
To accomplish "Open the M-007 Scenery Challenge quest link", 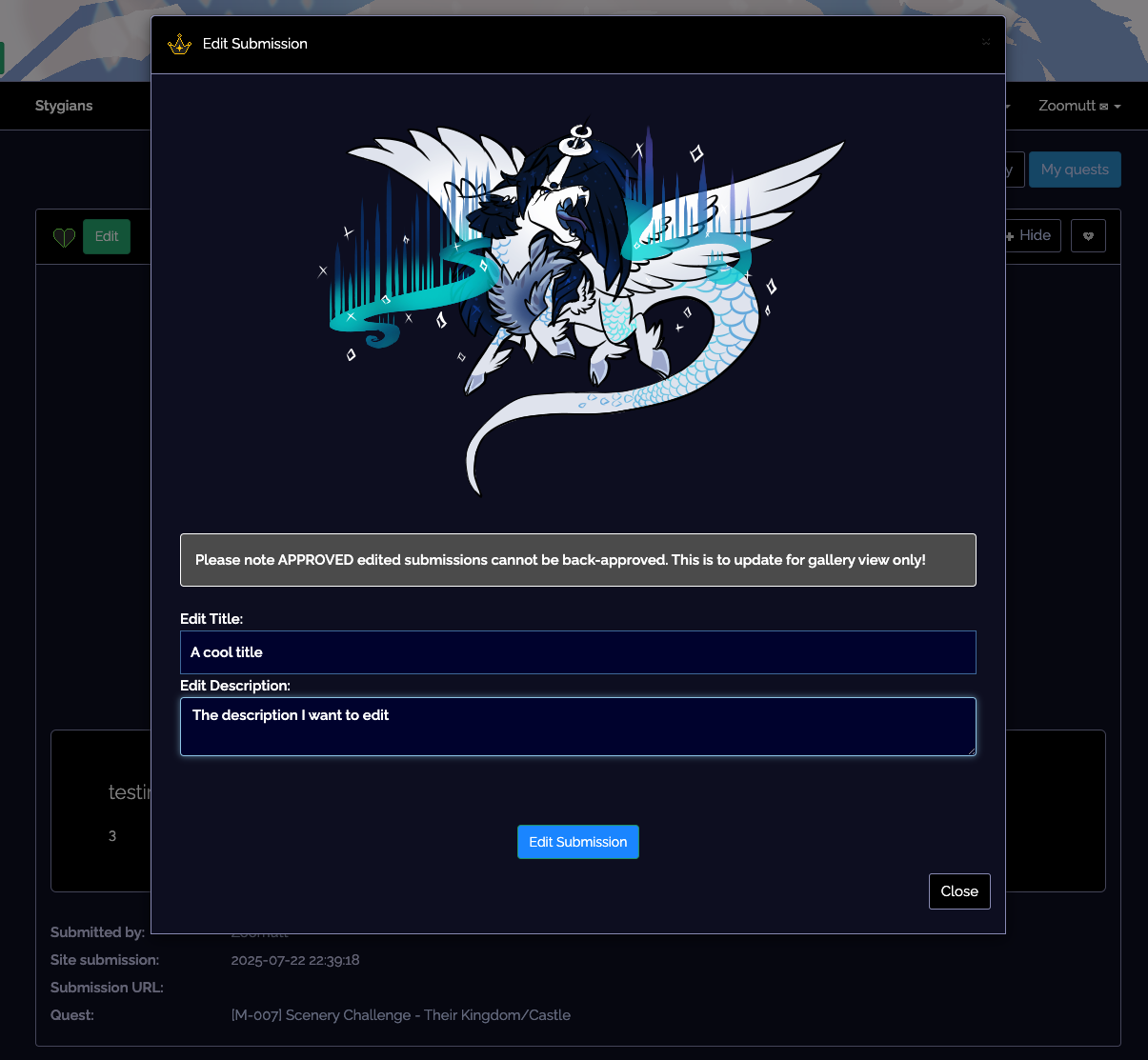I will click(x=400, y=1015).
